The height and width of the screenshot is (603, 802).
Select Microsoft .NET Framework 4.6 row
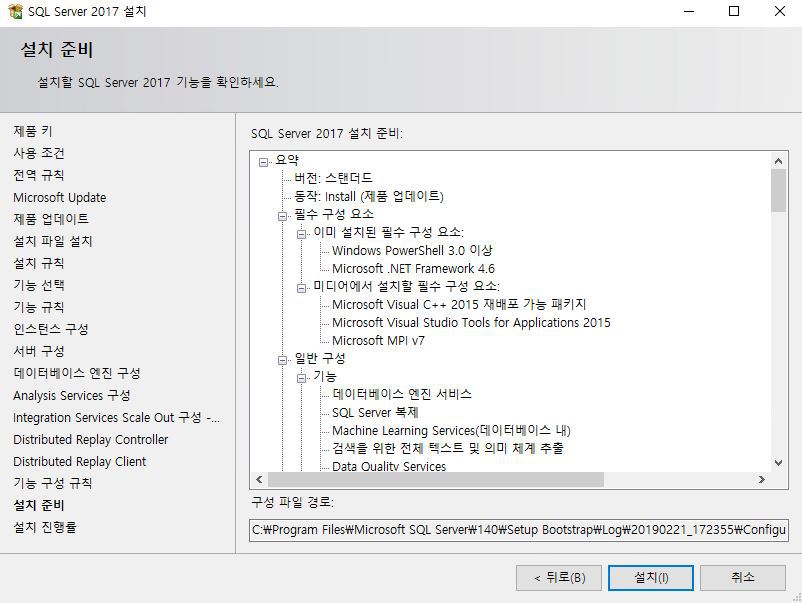tap(413, 269)
